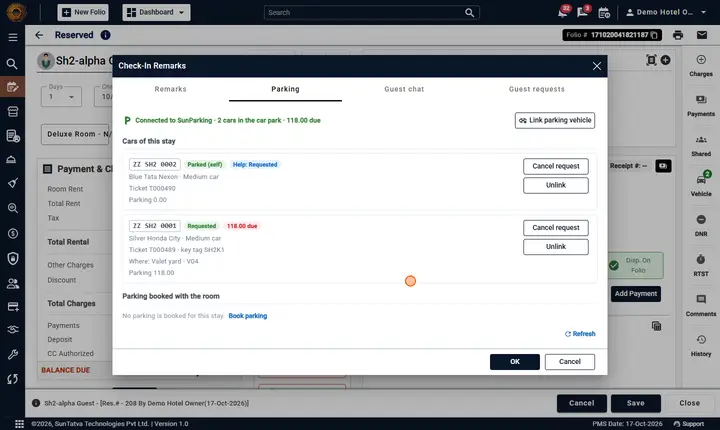Click the add circle plus icon near guest header
Image resolution: width=720 pixels, height=430 pixels.
click(x=665, y=60)
